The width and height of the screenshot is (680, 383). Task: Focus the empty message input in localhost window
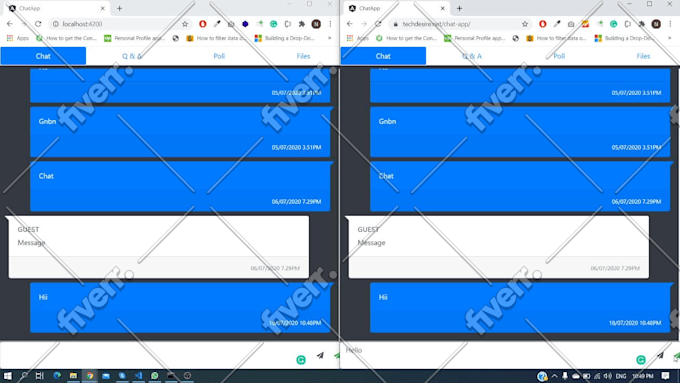point(147,355)
